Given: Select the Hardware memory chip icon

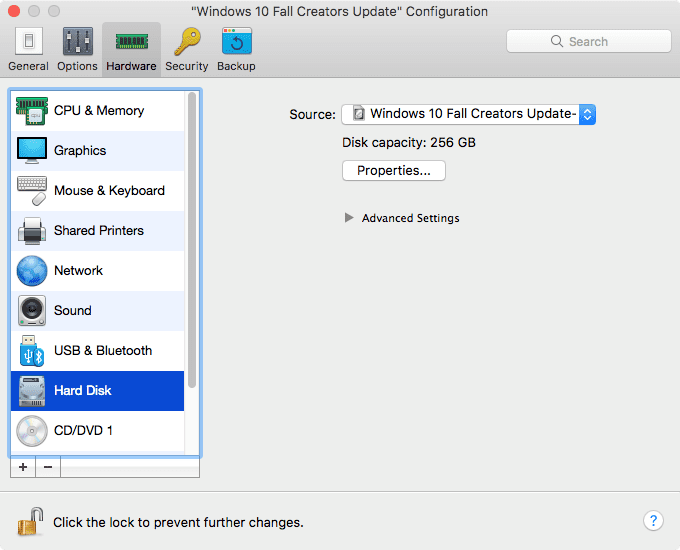Looking at the screenshot, I should click(132, 42).
